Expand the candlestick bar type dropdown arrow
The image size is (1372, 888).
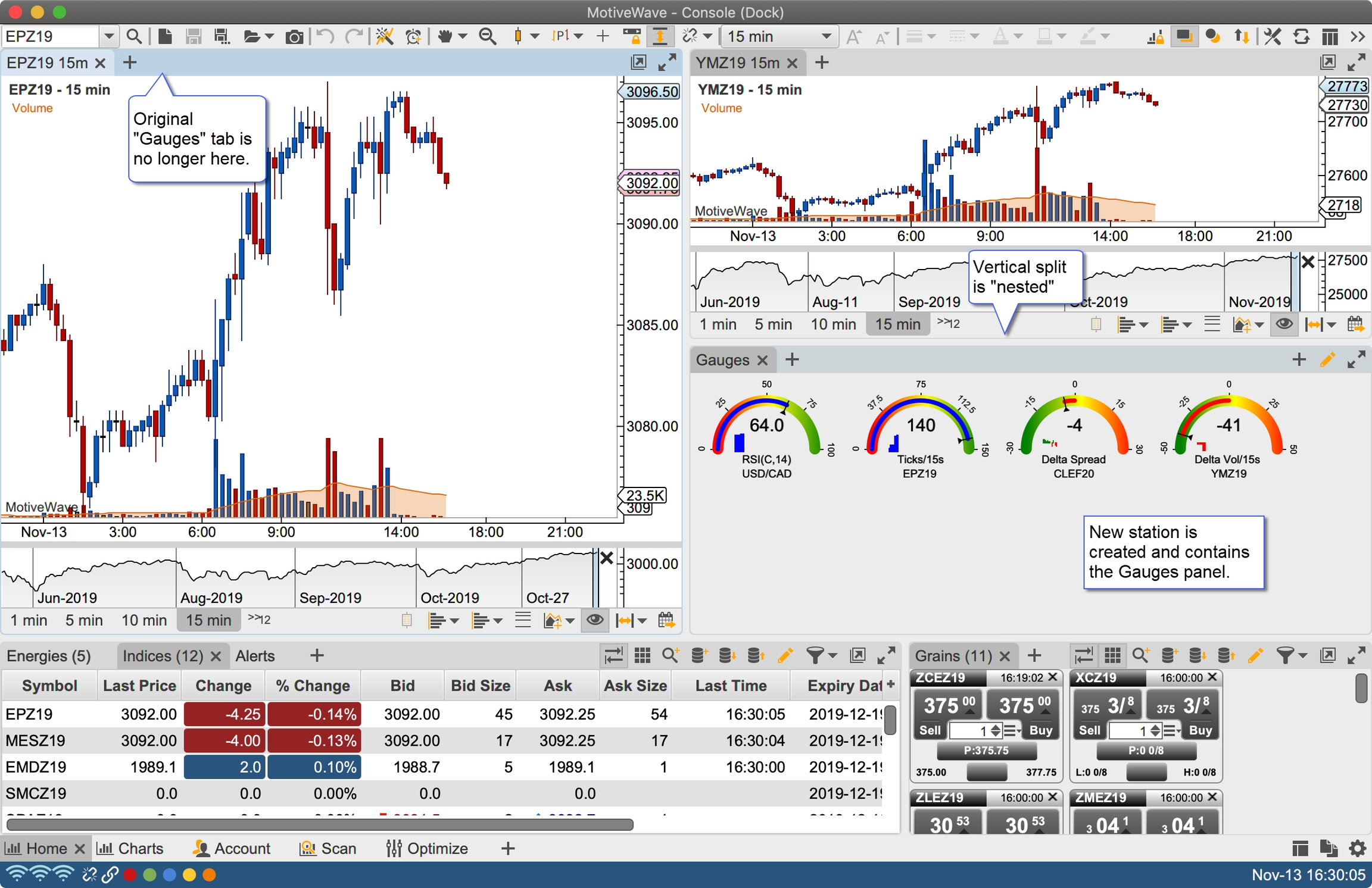(535, 37)
